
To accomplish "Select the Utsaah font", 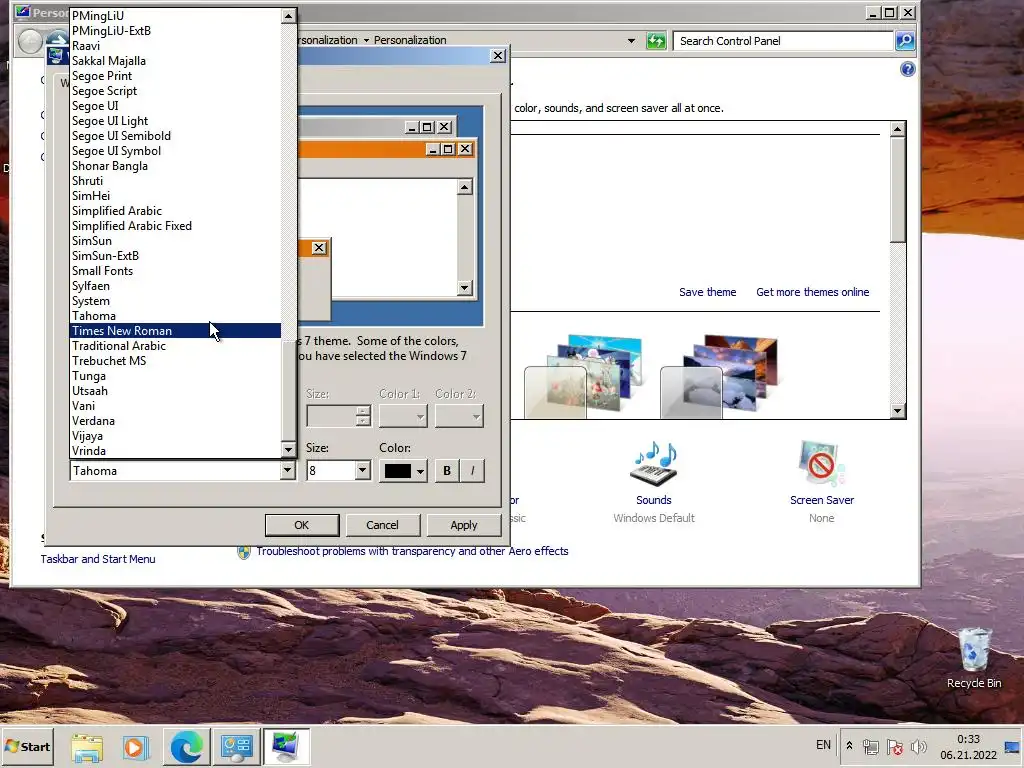I will coord(175,391).
